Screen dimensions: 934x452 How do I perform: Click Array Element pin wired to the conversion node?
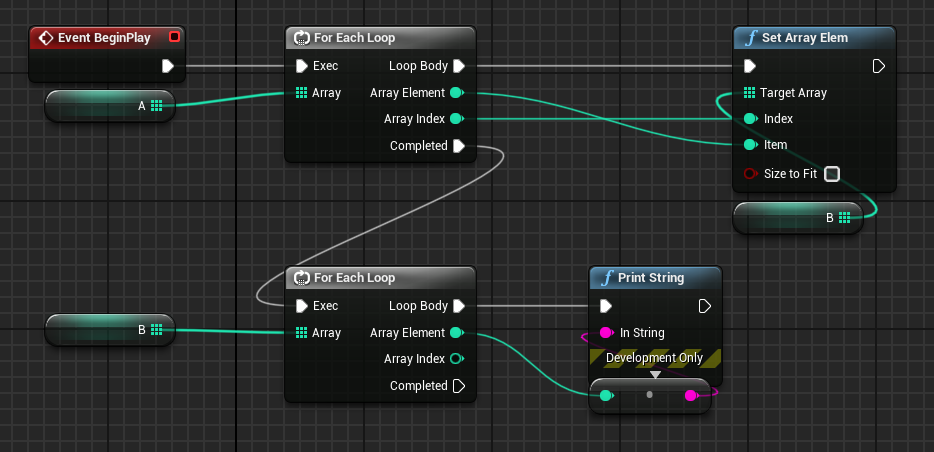tap(457, 332)
